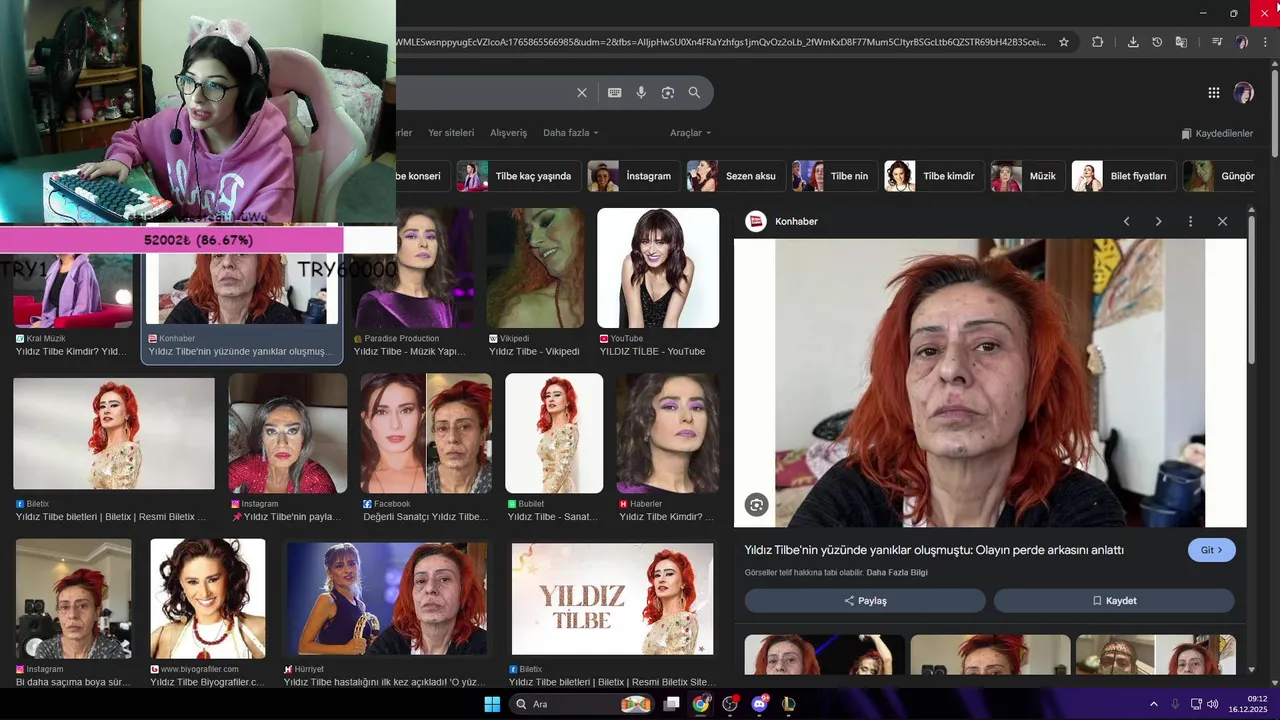Show hidden system tray icons
The image size is (1280, 720).
1153,704
